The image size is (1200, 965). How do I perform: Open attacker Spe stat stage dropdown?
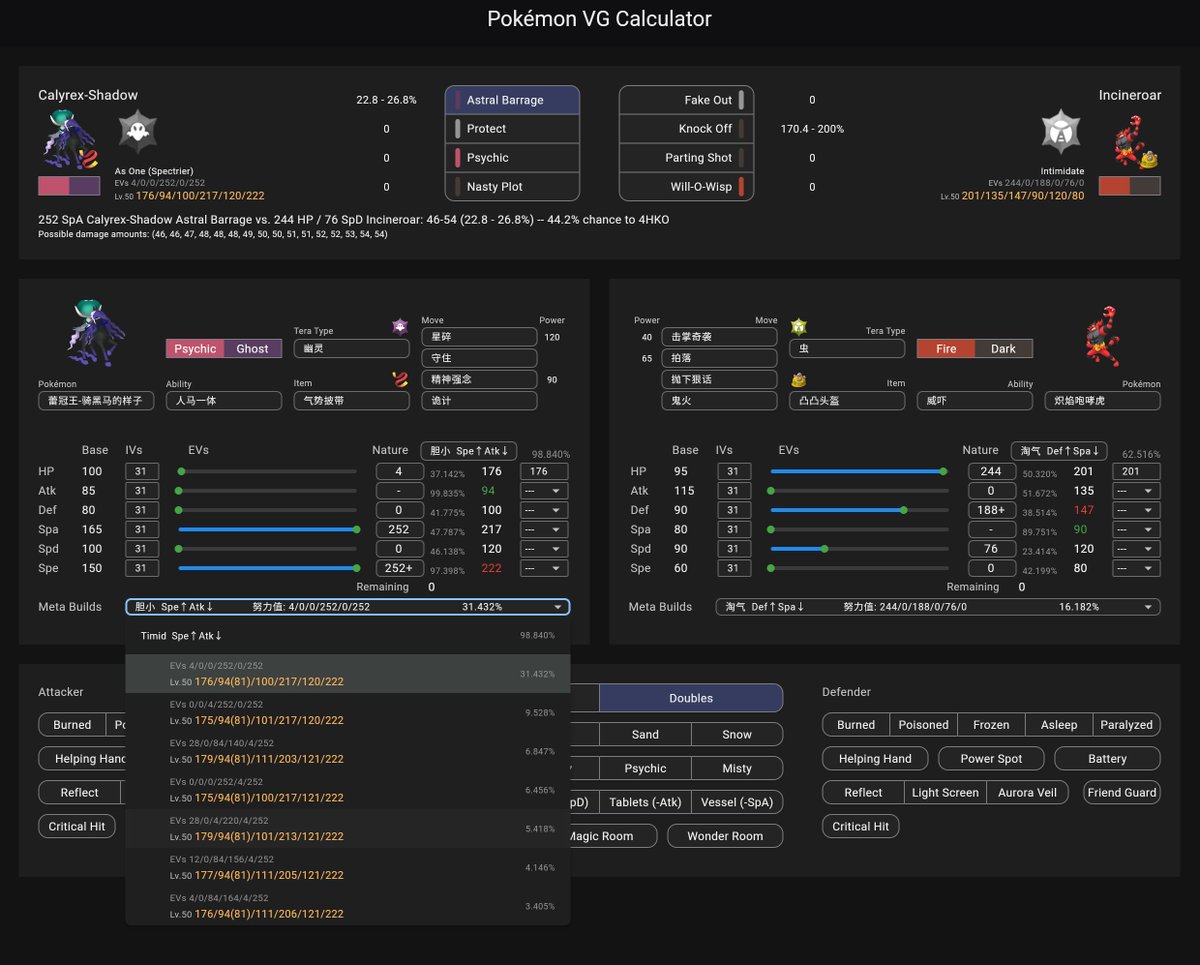point(544,568)
